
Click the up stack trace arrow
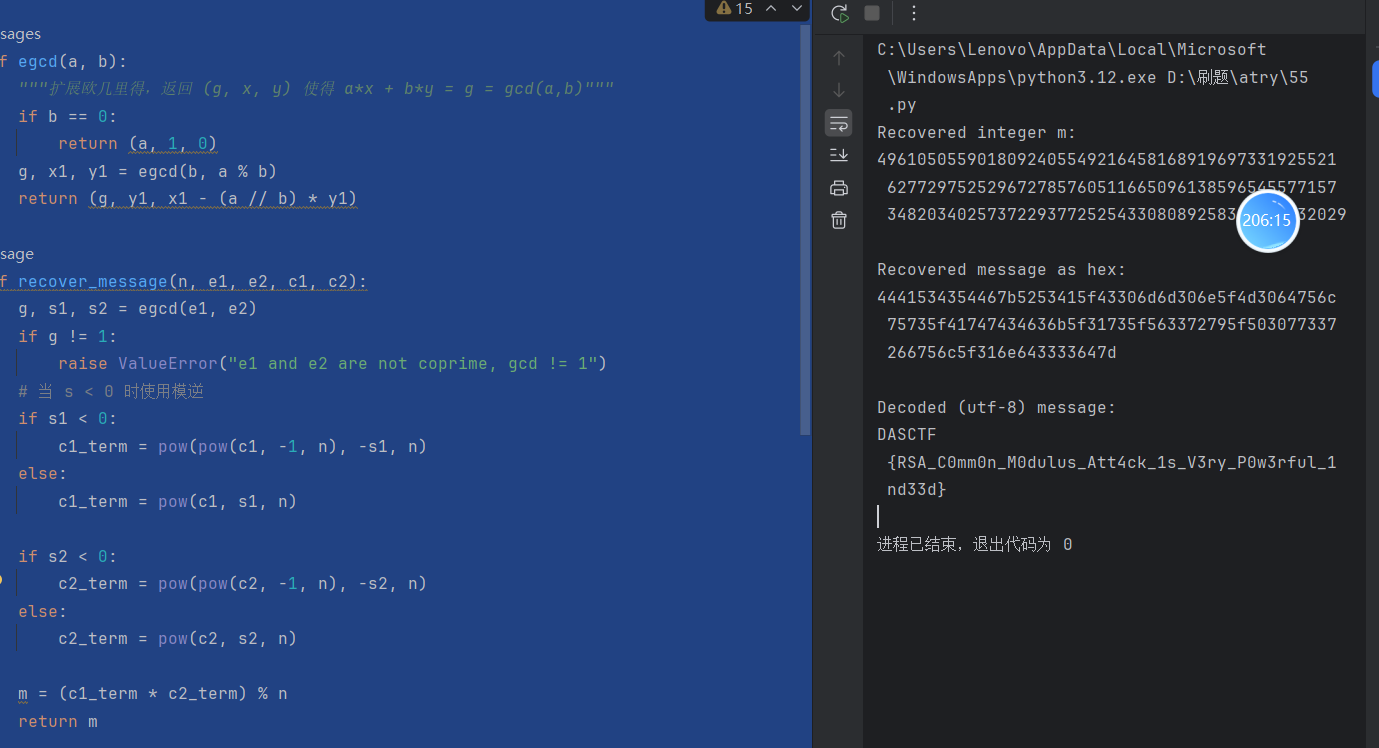point(839,58)
